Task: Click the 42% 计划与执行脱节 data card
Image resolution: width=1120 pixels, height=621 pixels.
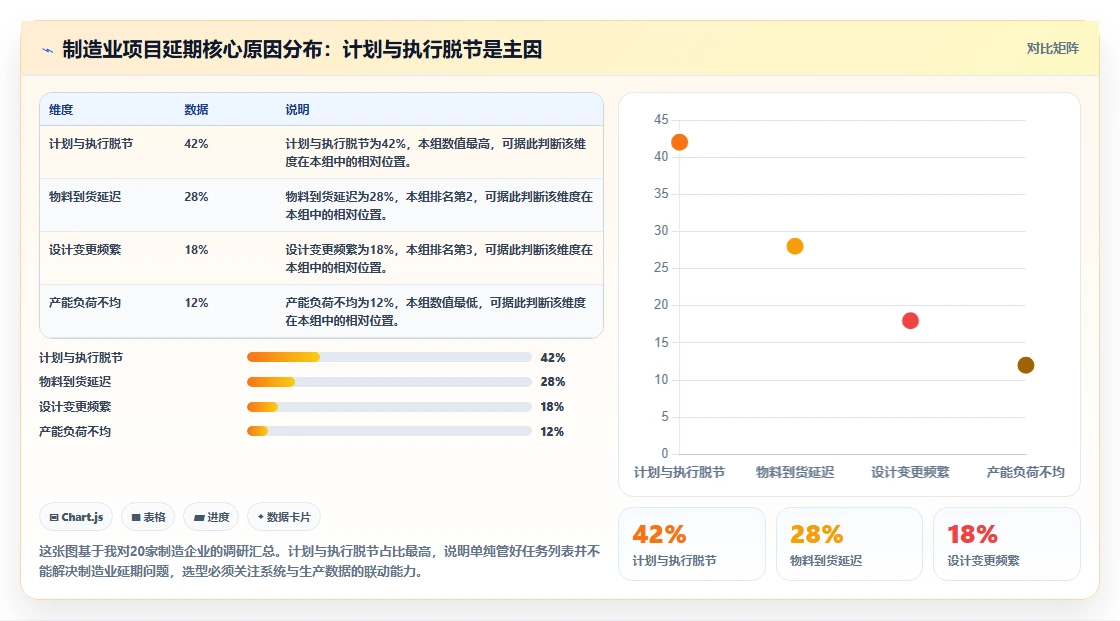Action: (x=691, y=544)
